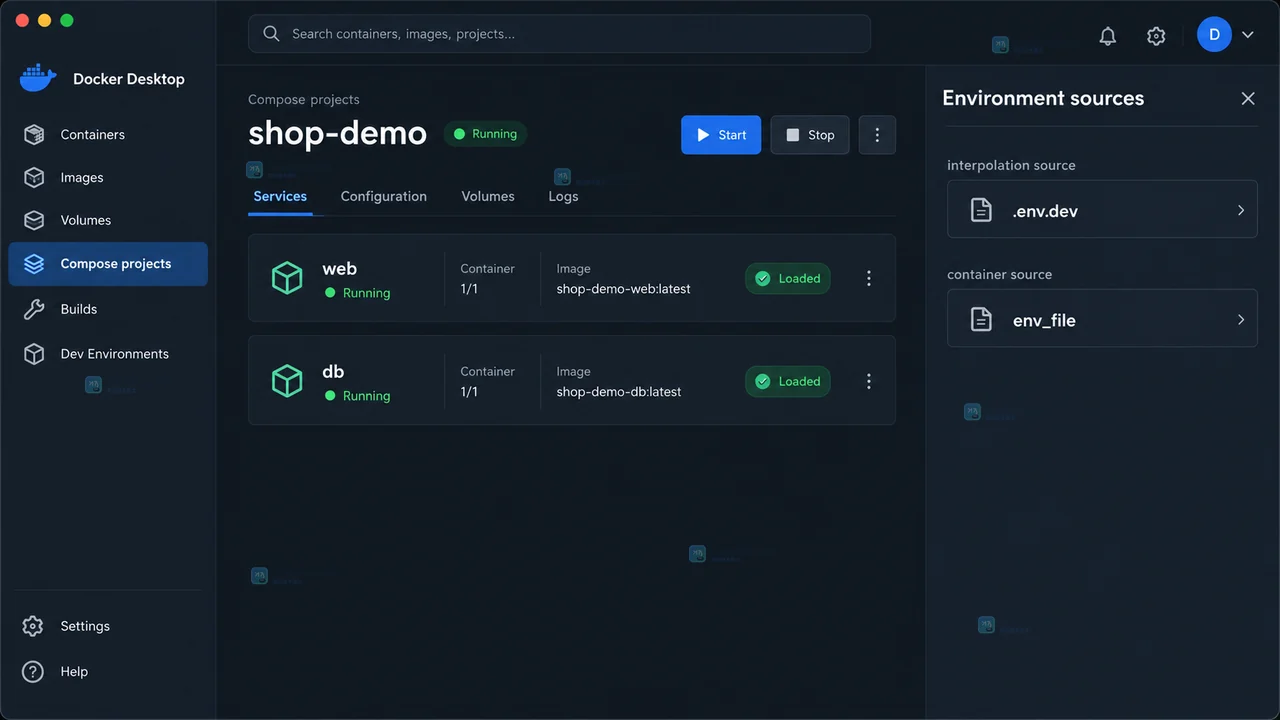This screenshot has height=720, width=1280.
Task: Click the project Running status badge
Action: pos(485,134)
